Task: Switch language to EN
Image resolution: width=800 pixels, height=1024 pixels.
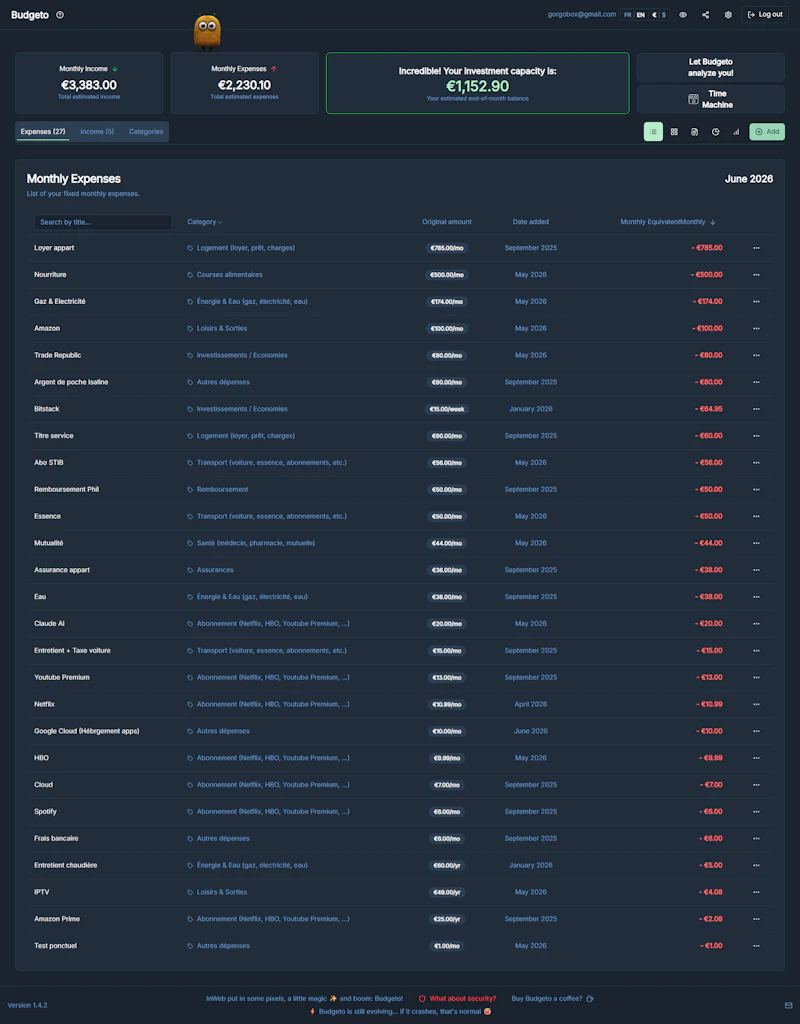Action: click(x=641, y=15)
